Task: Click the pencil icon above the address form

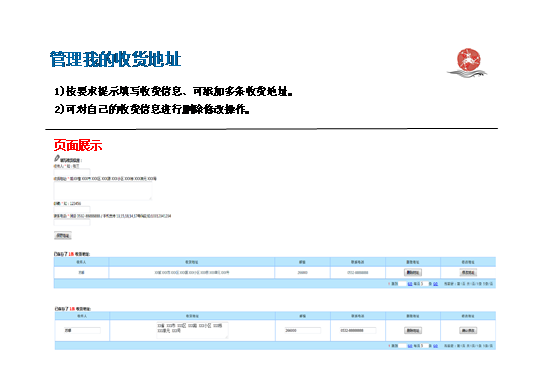Action: point(57,158)
